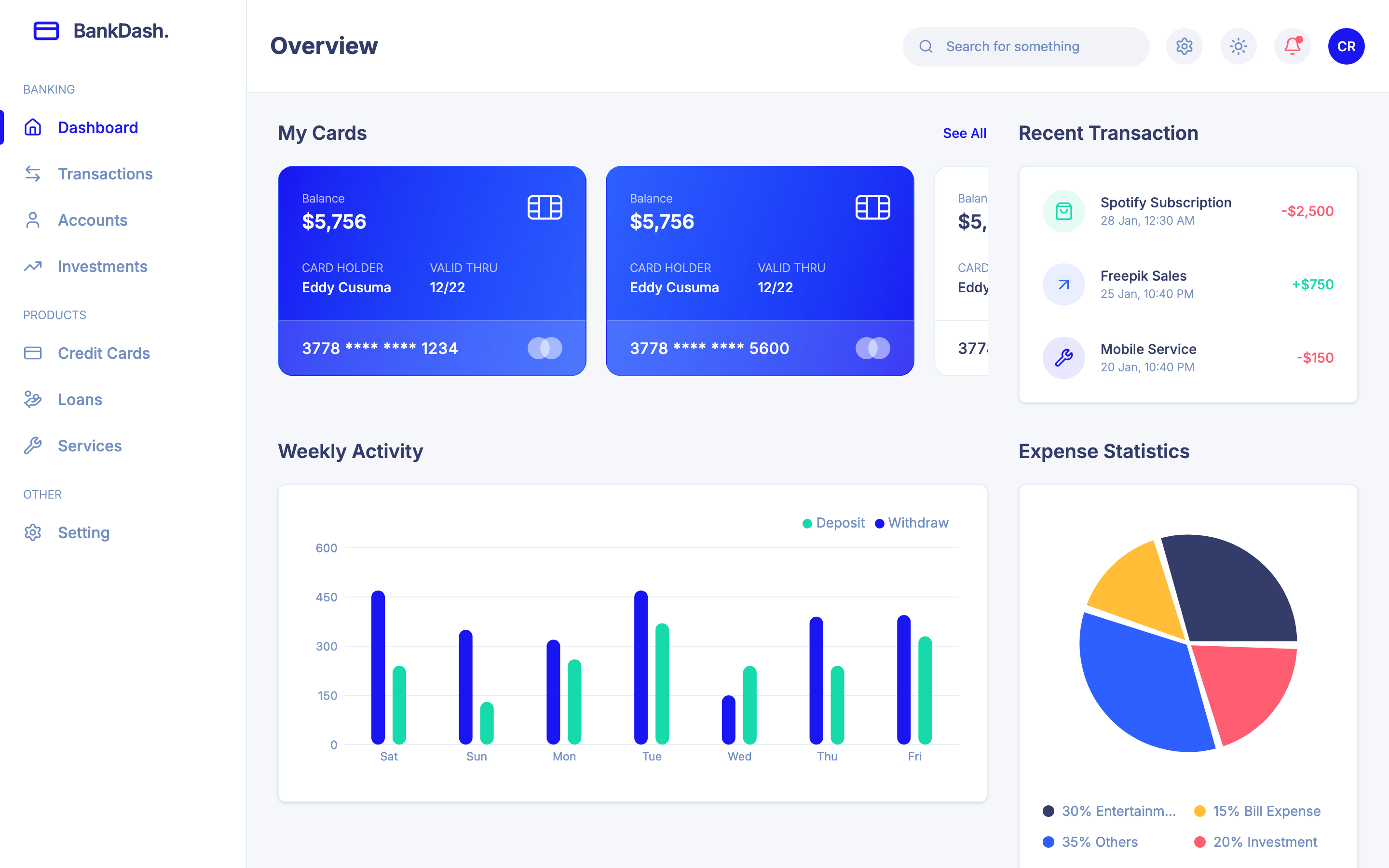Viewport: 1389px width, 868px height.
Task: Click the BankDash. brand name
Action: 121,30
